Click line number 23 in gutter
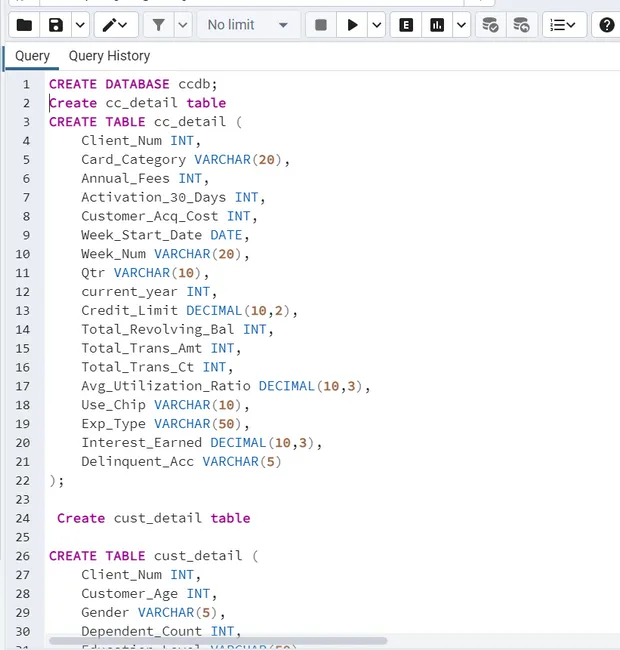The height and width of the screenshot is (650, 620). 22,500
